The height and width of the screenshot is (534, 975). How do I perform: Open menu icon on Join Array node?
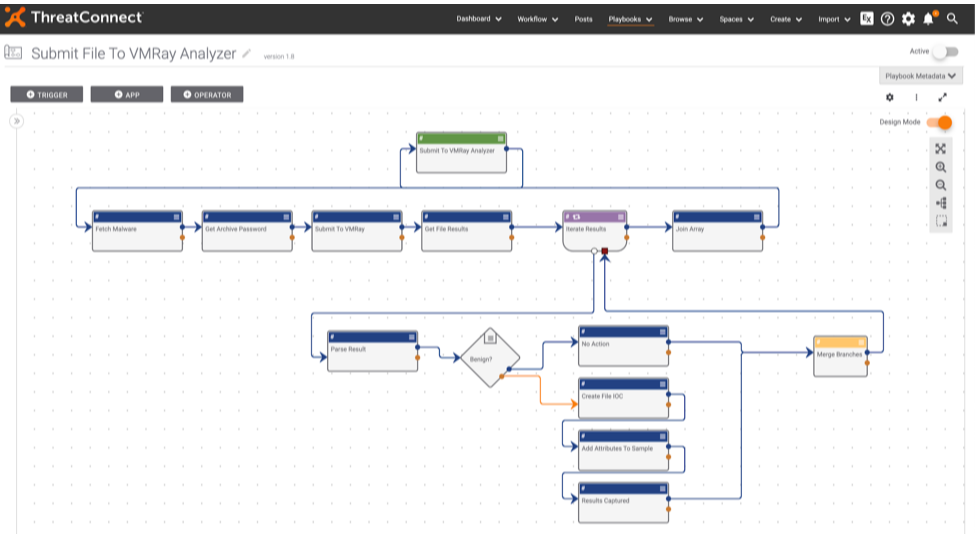(757, 217)
